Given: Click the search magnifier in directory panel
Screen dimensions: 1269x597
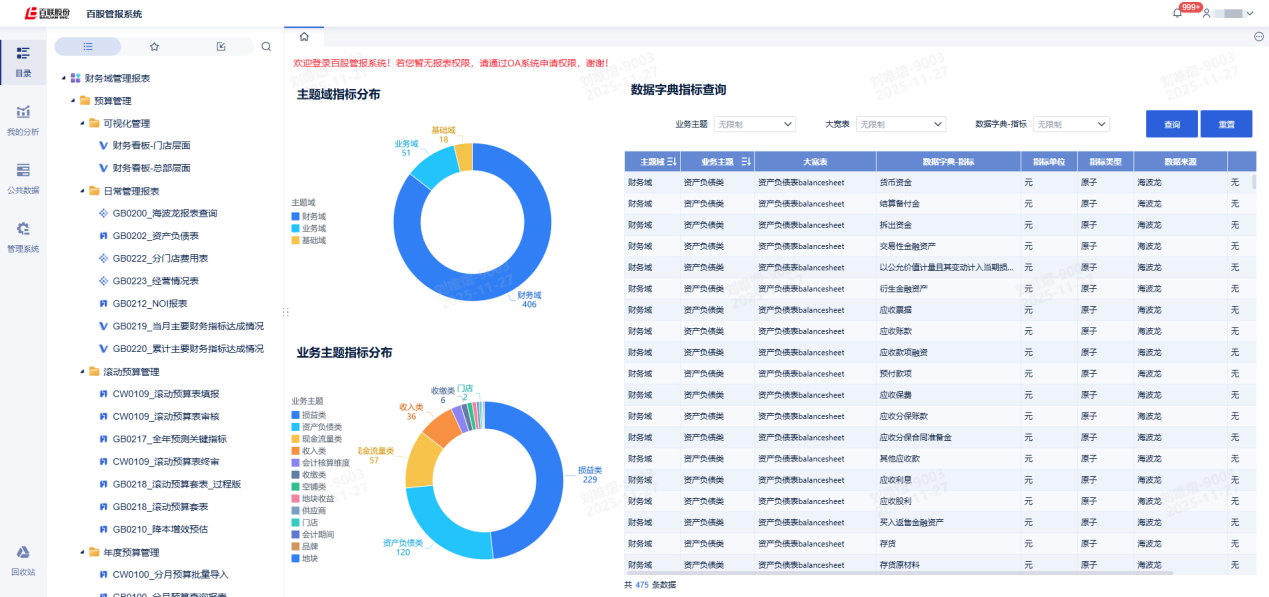Looking at the screenshot, I should pyautogui.click(x=266, y=46).
